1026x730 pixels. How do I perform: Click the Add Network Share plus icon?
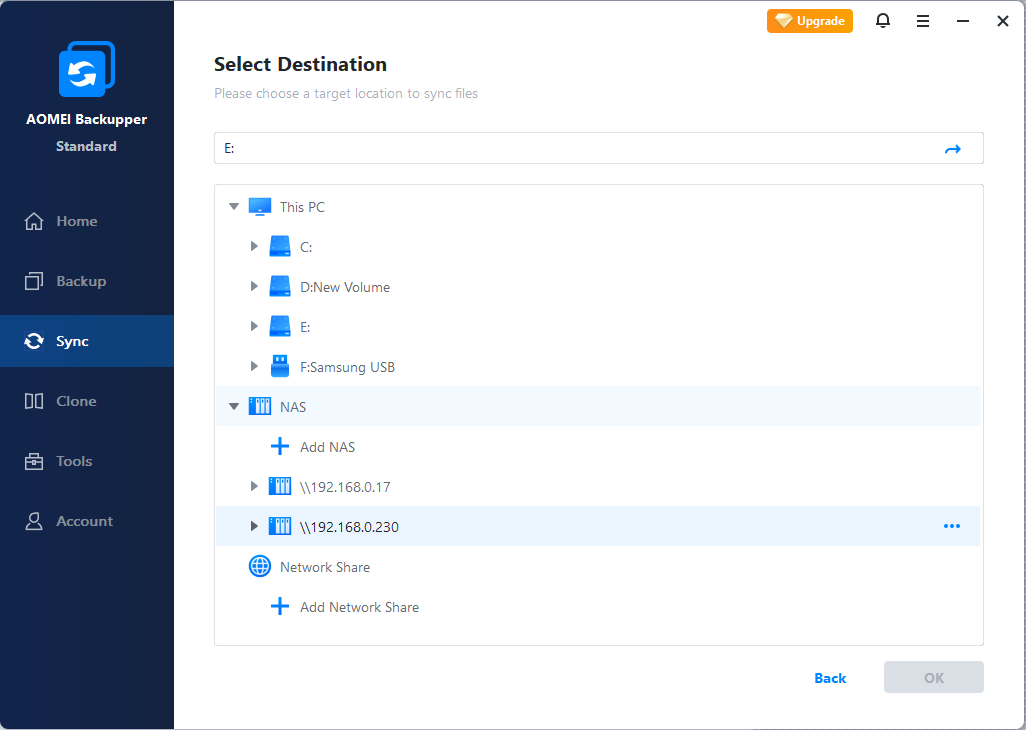(280, 607)
